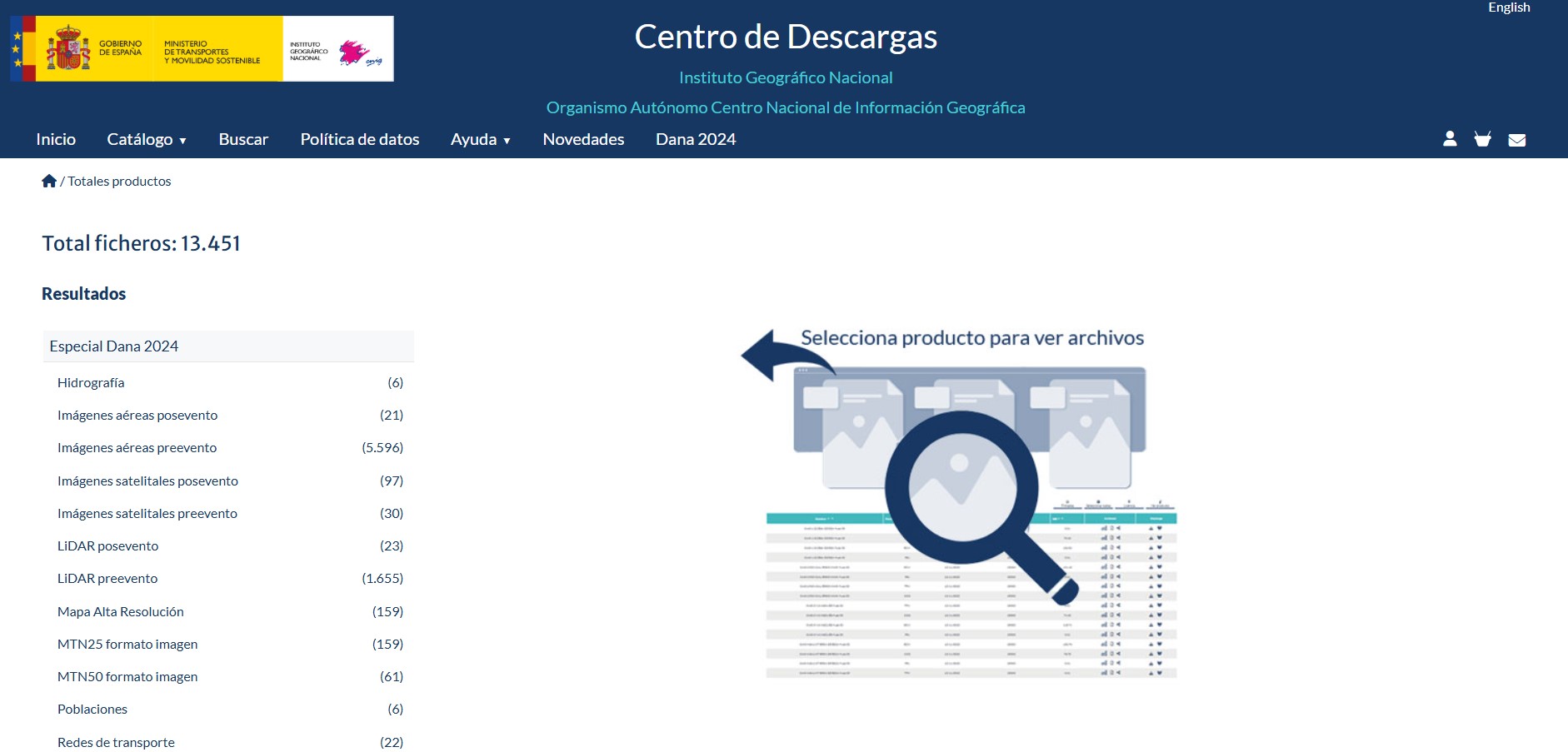Expand the Ayuda dropdown menu

coord(480,139)
